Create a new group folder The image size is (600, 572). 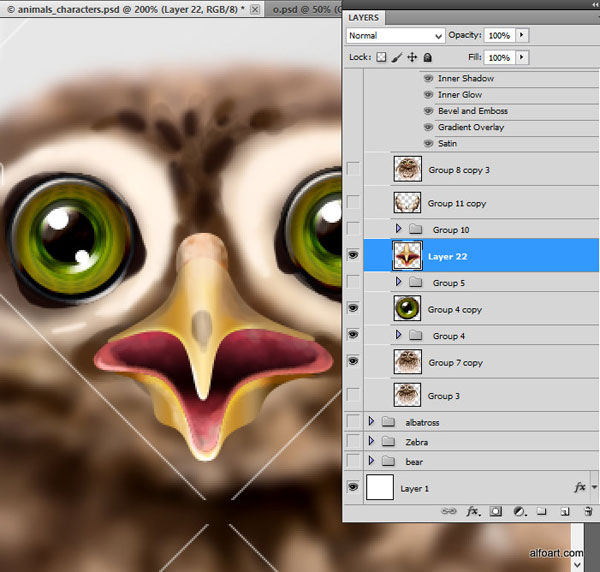pos(541,511)
